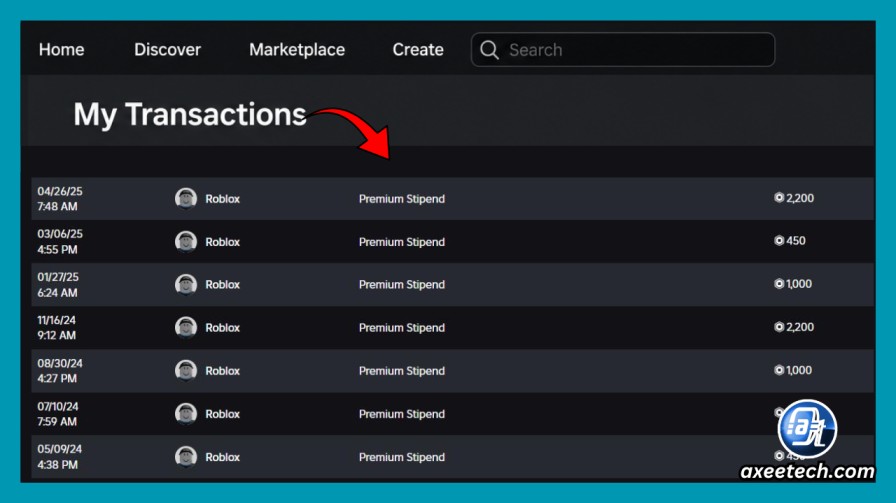The width and height of the screenshot is (896, 503).
Task: Open Roblox link in 04/26/25 row
Action: coord(222,199)
